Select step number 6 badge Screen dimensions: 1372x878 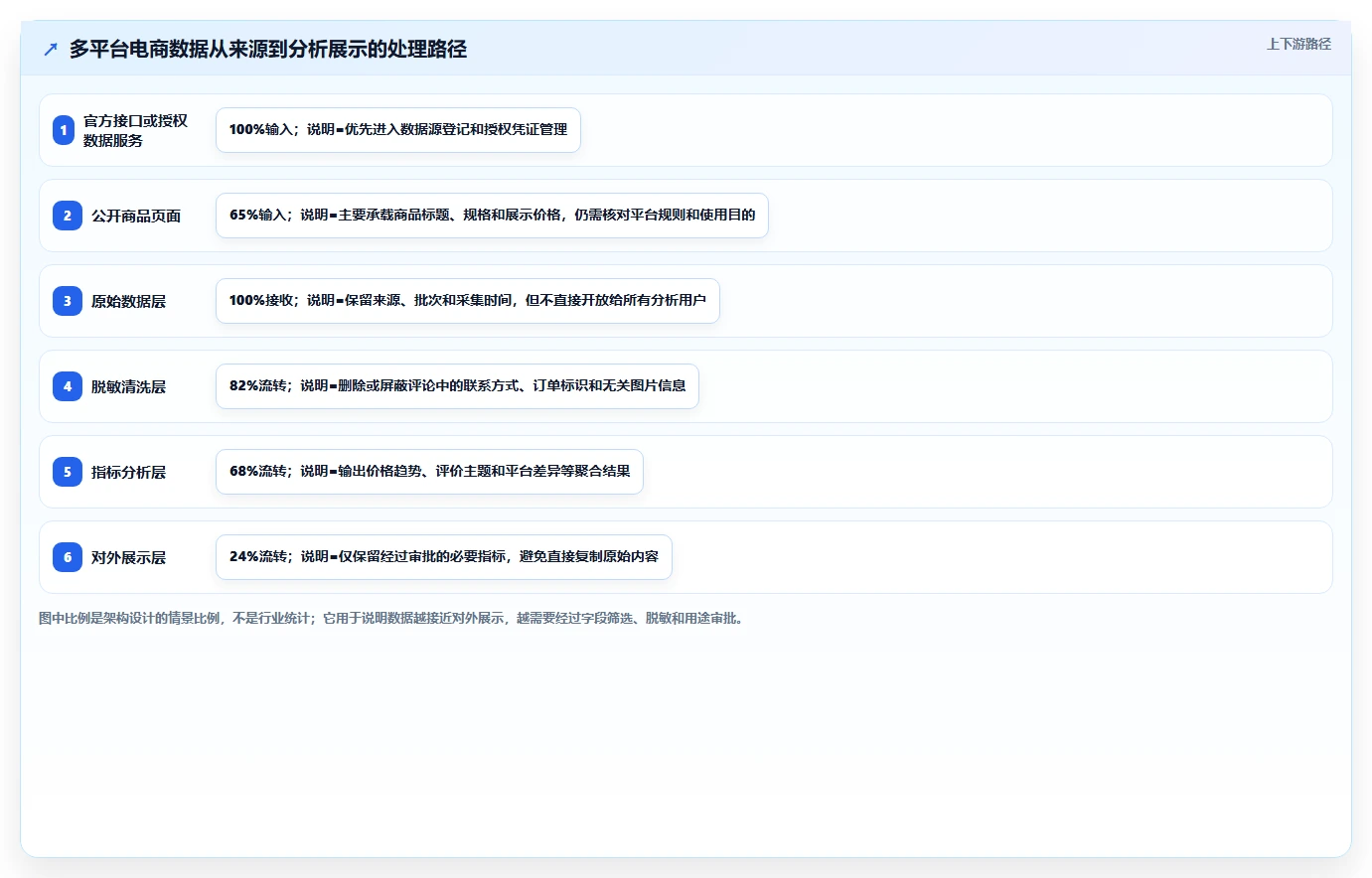click(x=68, y=557)
